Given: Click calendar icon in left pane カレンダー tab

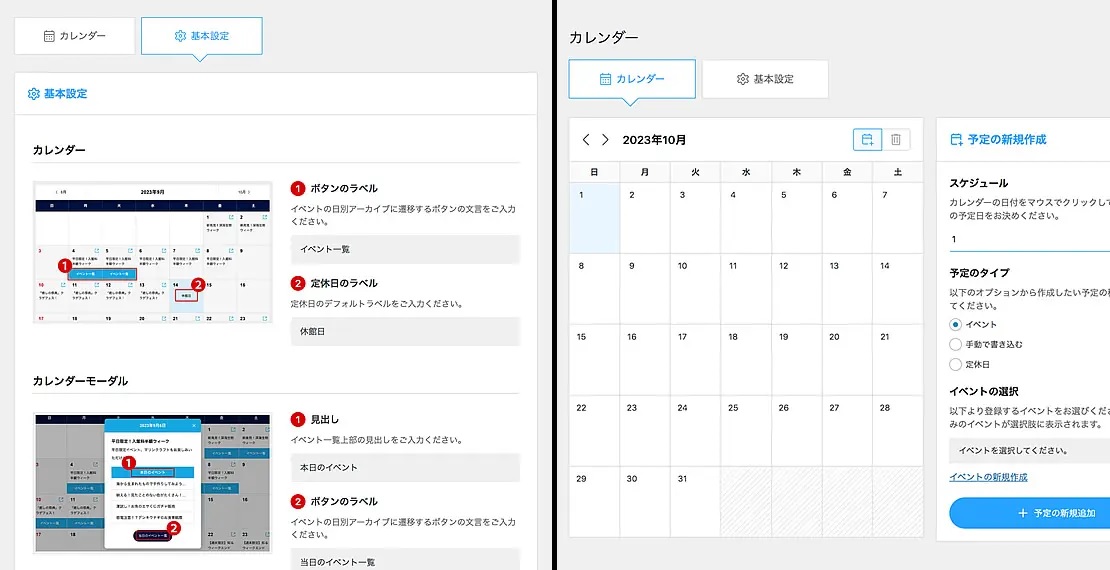Looking at the screenshot, I should point(49,36).
